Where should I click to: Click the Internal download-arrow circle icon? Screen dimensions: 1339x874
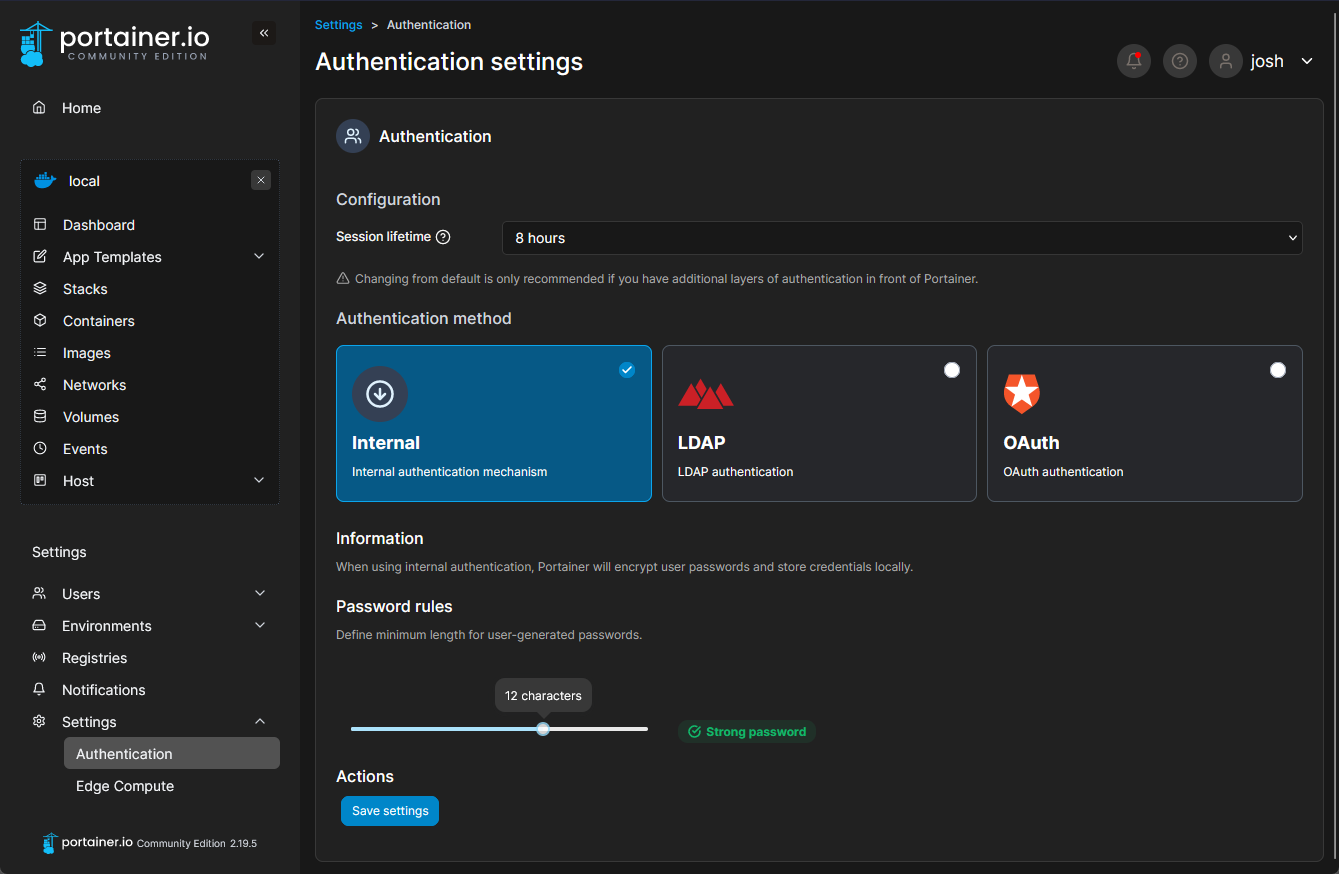(x=380, y=394)
